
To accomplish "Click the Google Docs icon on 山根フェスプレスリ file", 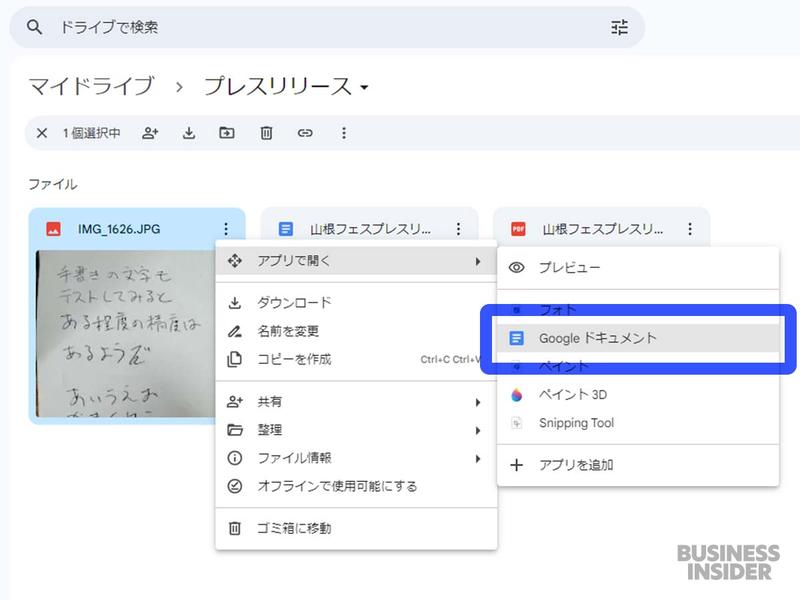I will pyautogui.click(x=287, y=228).
